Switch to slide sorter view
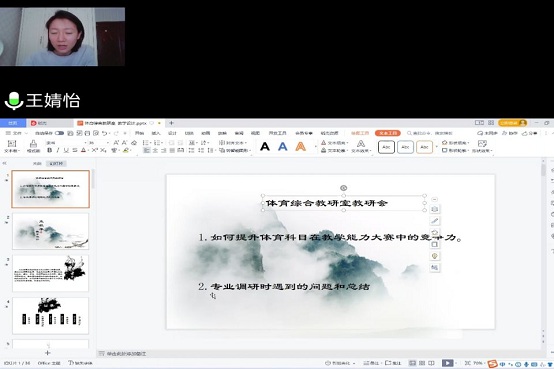 [422, 363]
